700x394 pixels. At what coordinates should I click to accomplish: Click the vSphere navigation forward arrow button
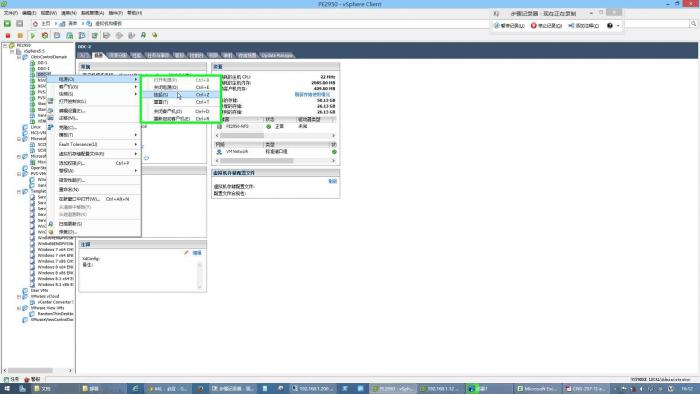pos(20,23)
